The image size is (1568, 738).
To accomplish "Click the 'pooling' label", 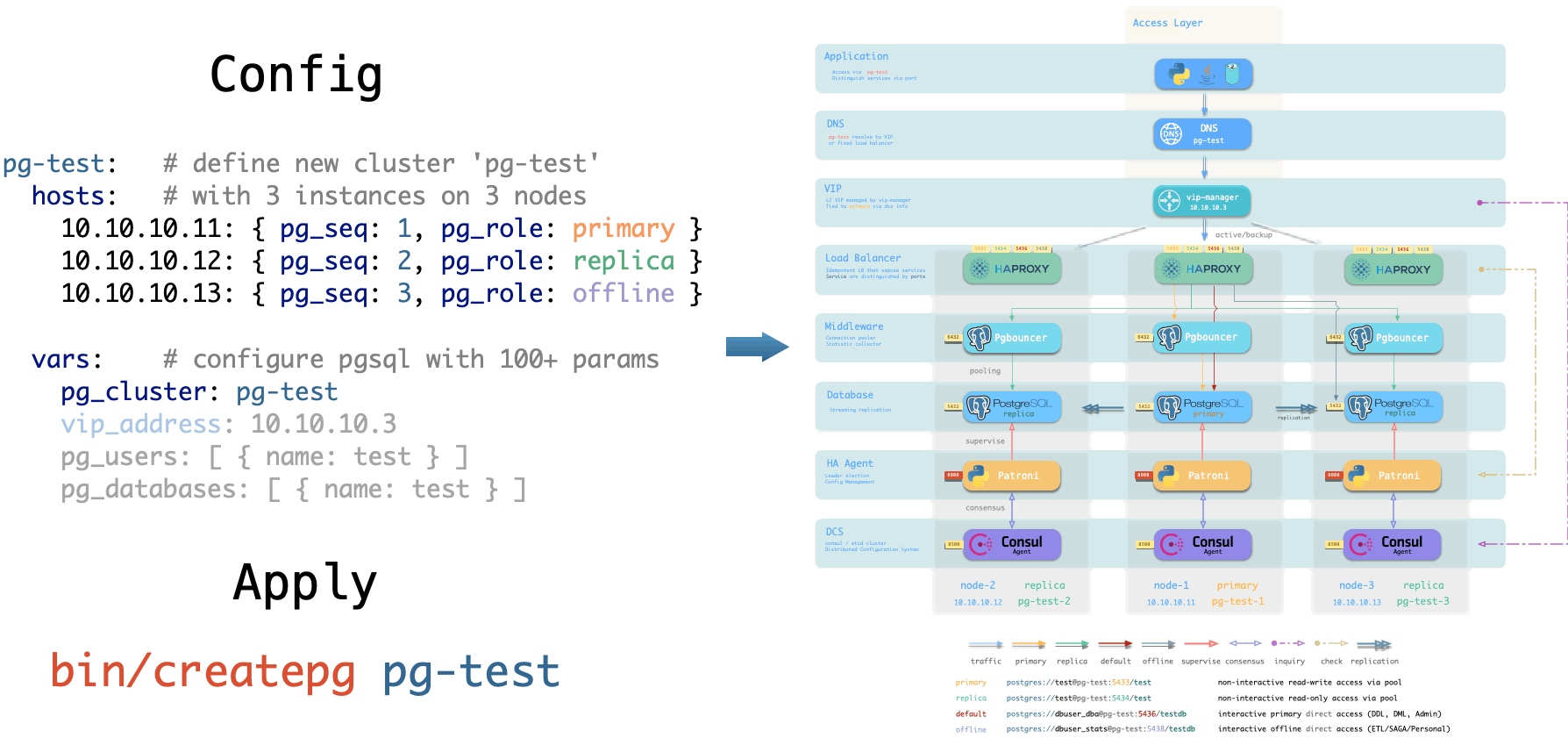I will [985, 371].
